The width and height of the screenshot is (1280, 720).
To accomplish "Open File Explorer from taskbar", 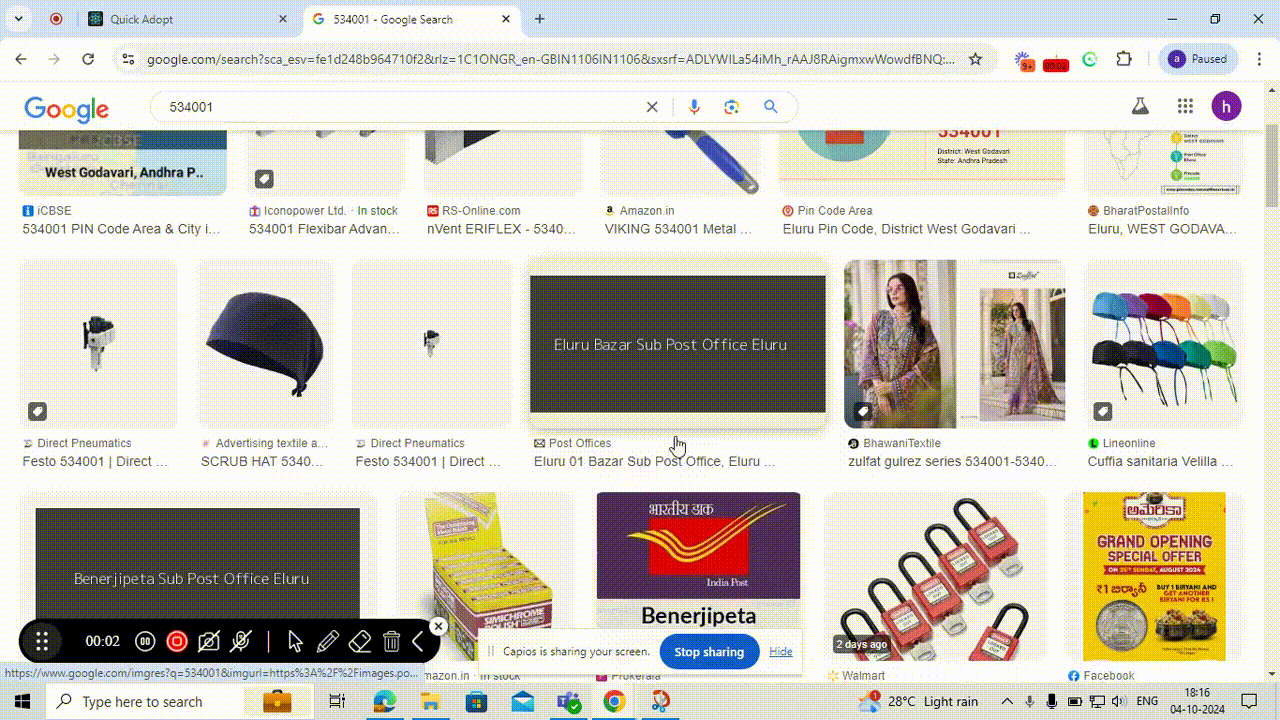I will (430, 701).
